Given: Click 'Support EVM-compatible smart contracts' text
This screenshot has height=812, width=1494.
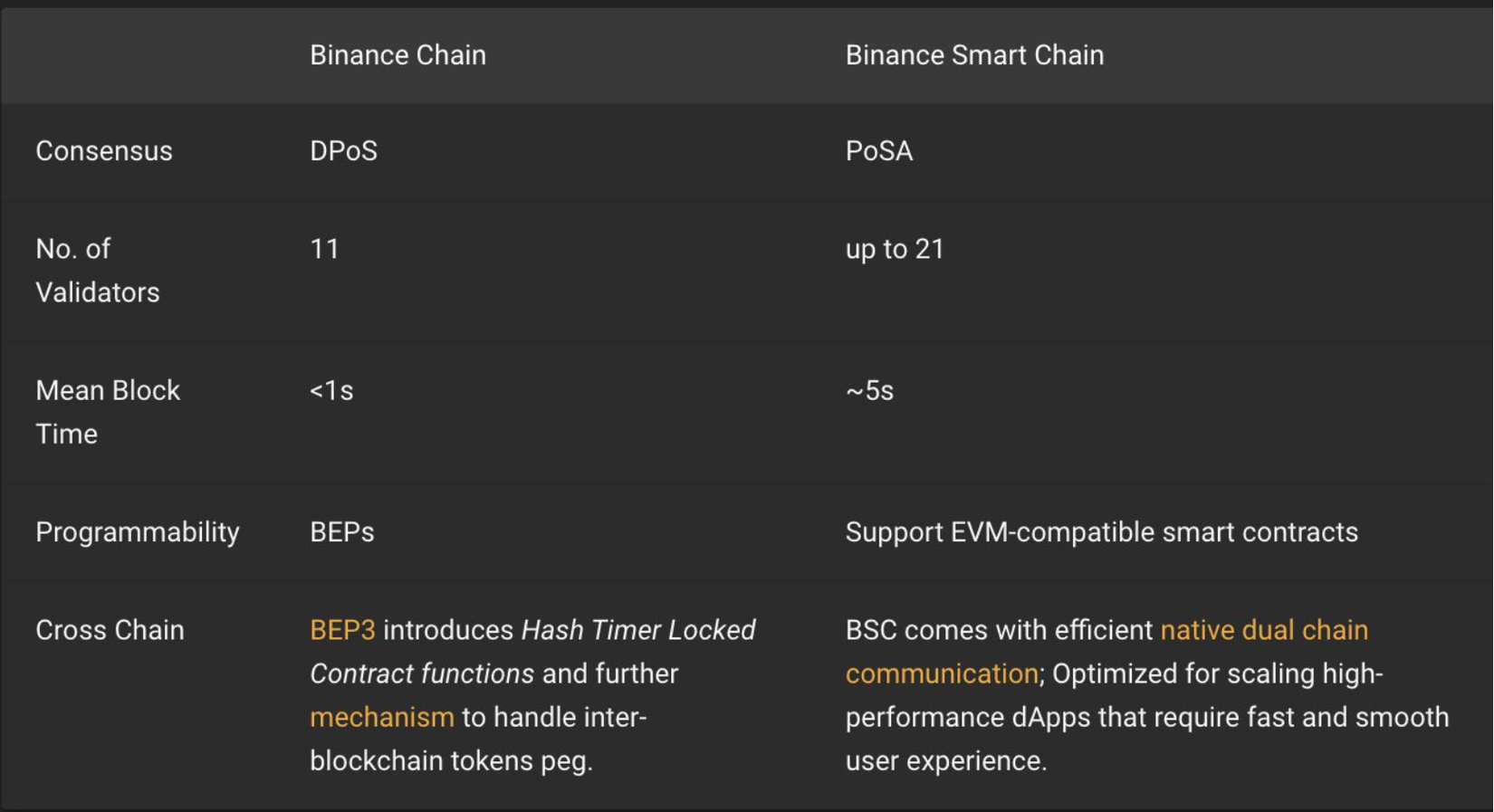Looking at the screenshot, I should coord(1101,532).
